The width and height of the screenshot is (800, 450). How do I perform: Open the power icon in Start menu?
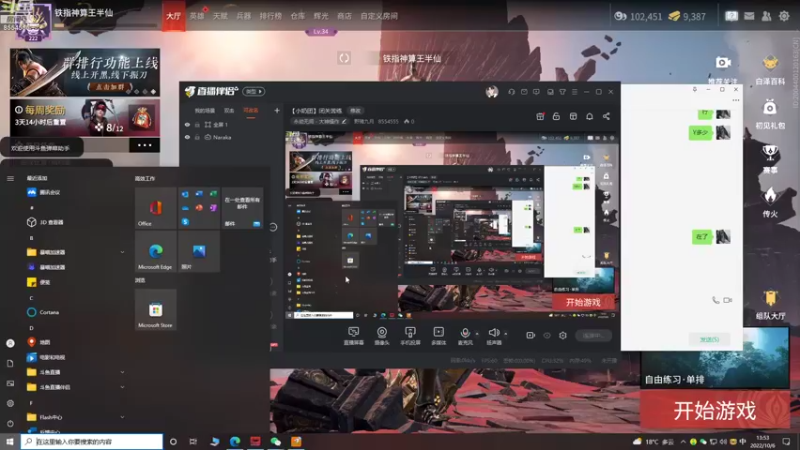pyautogui.click(x=10, y=423)
